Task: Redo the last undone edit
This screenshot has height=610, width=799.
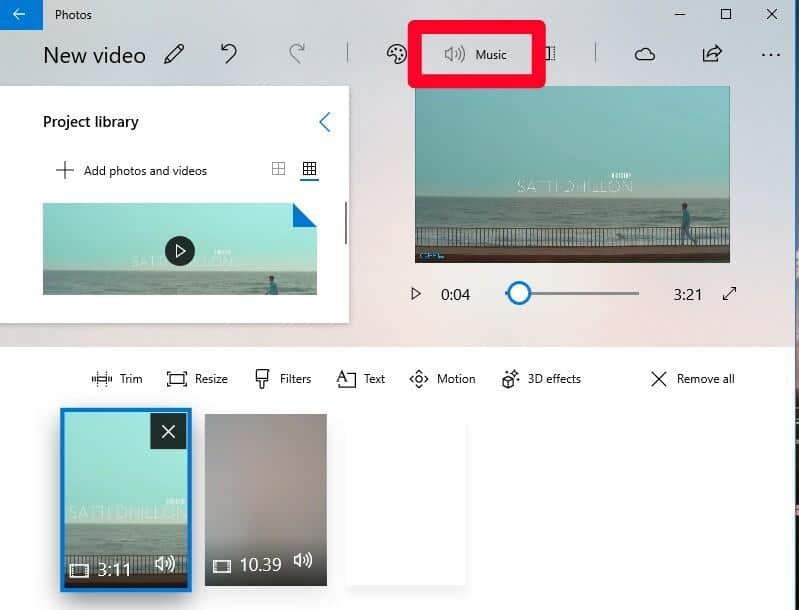Action: click(297, 54)
